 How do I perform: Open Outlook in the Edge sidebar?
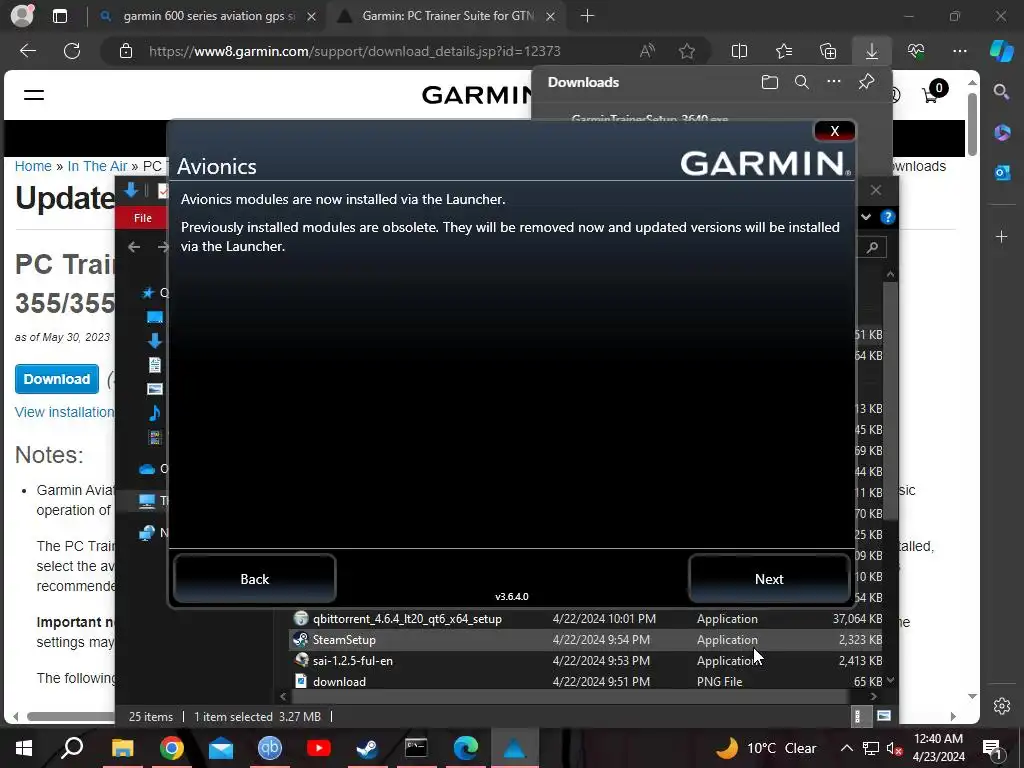coord(1002,172)
